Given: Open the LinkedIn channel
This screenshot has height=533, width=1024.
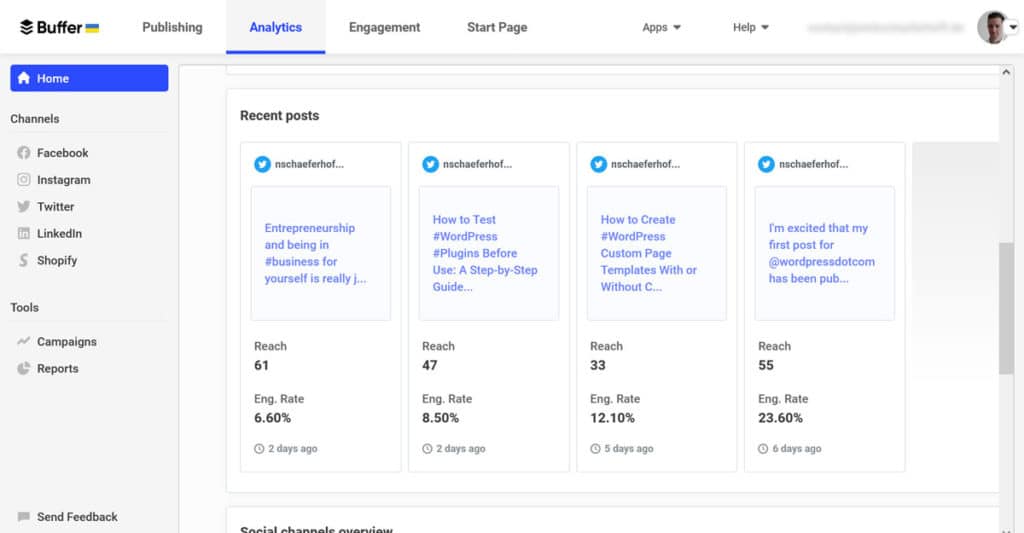Looking at the screenshot, I should point(59,233).
